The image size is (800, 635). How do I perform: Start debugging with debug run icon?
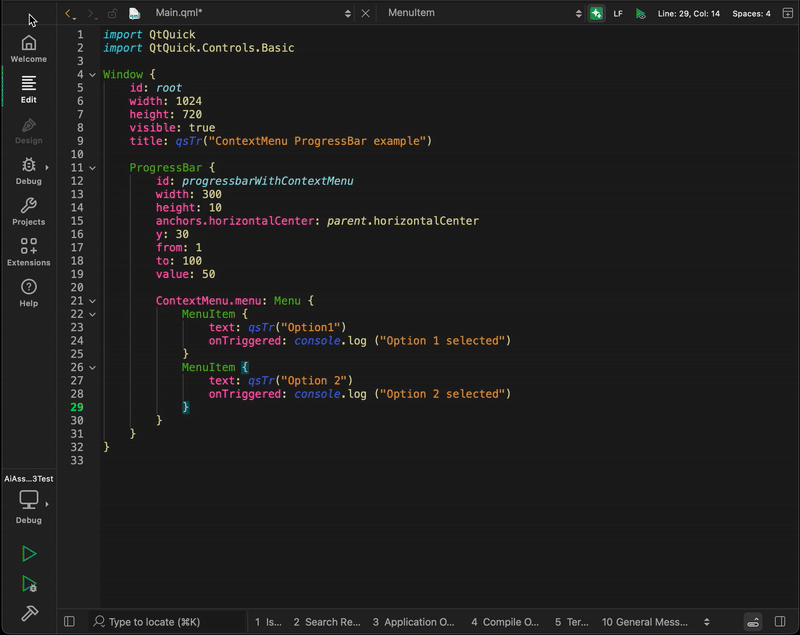click(x=29, y=583)
